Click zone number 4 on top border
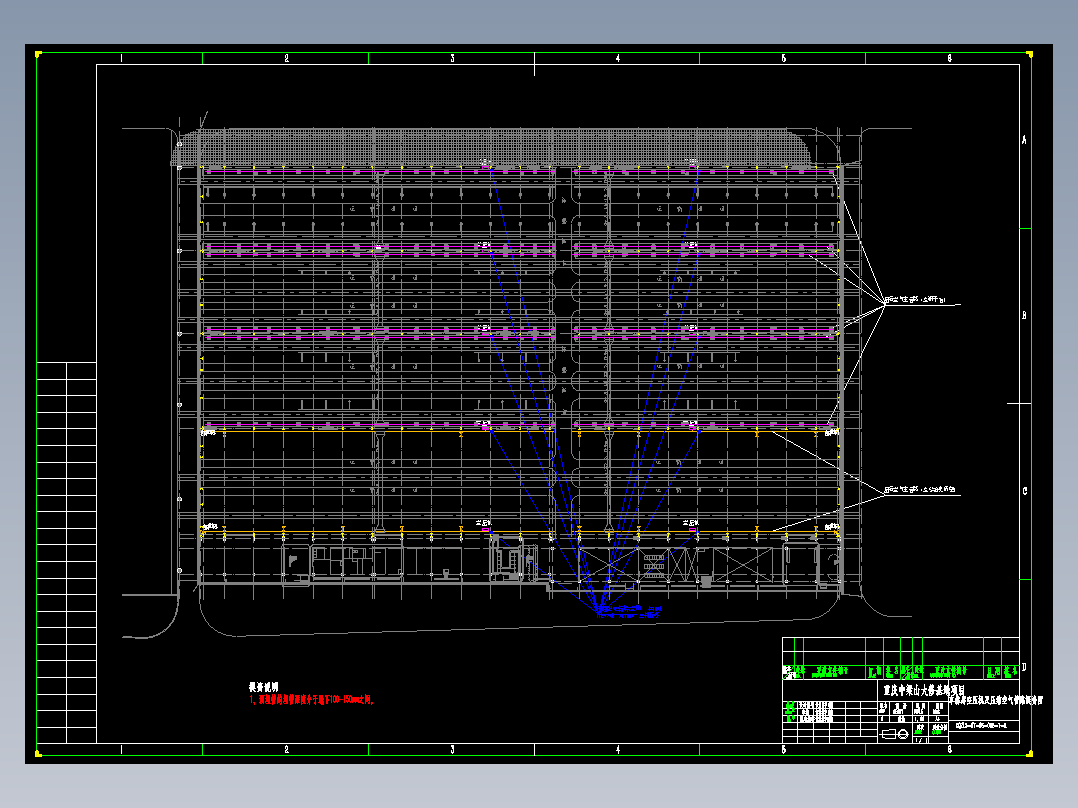Image resolution: width=1078 pixels, height=808 pixels. (x=618, y=58)
